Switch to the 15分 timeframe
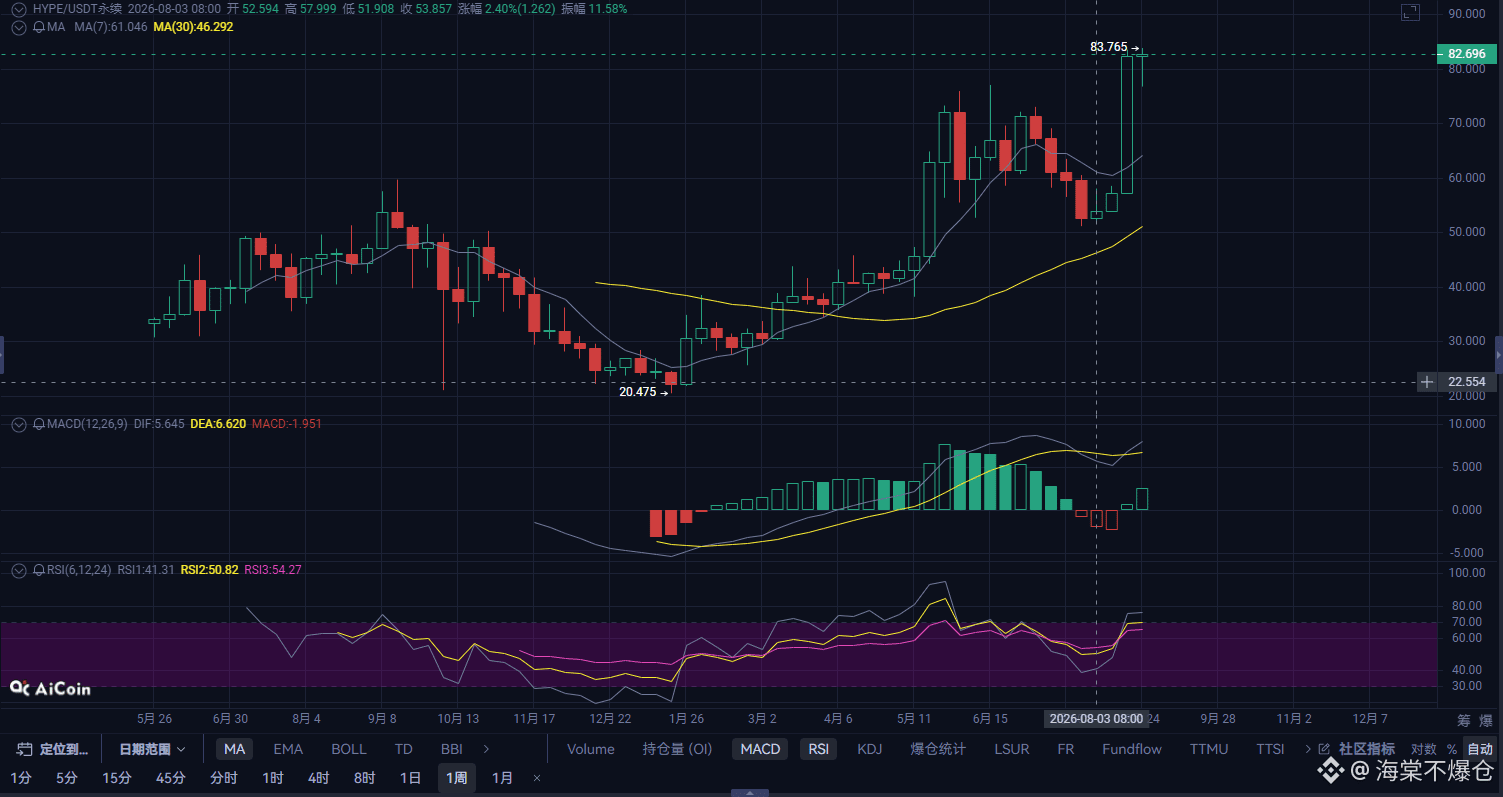 [x=116, y=778]
